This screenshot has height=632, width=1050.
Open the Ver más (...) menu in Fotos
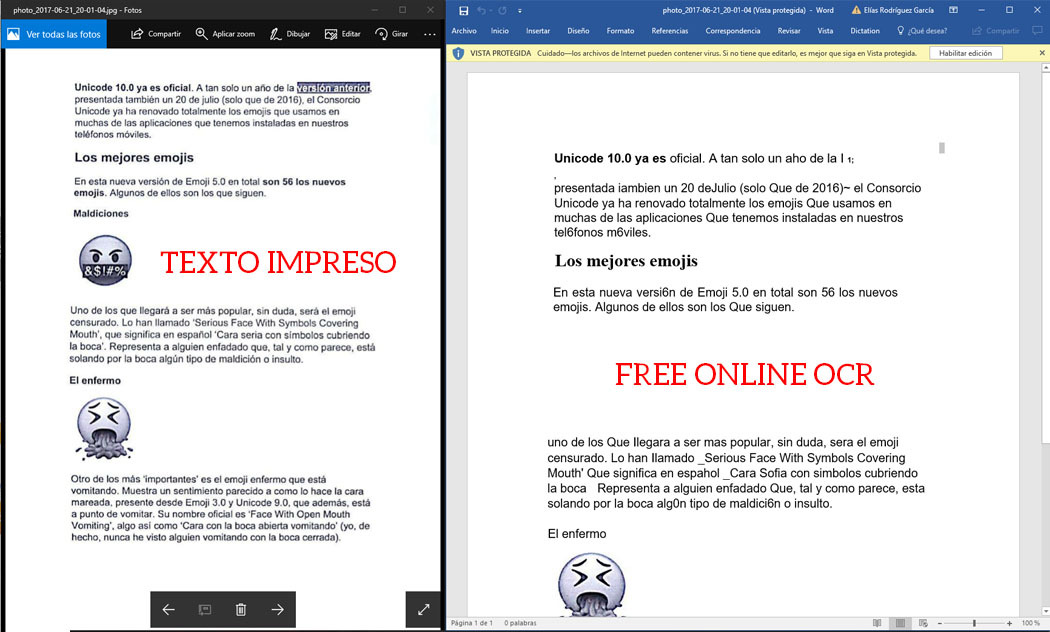pos(430,33)
